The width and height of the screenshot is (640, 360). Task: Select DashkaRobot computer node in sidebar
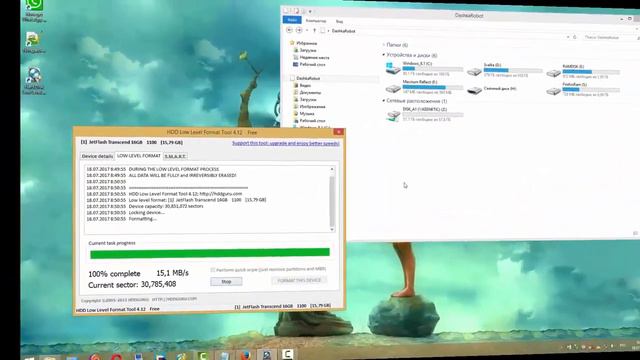click(308, 78)
